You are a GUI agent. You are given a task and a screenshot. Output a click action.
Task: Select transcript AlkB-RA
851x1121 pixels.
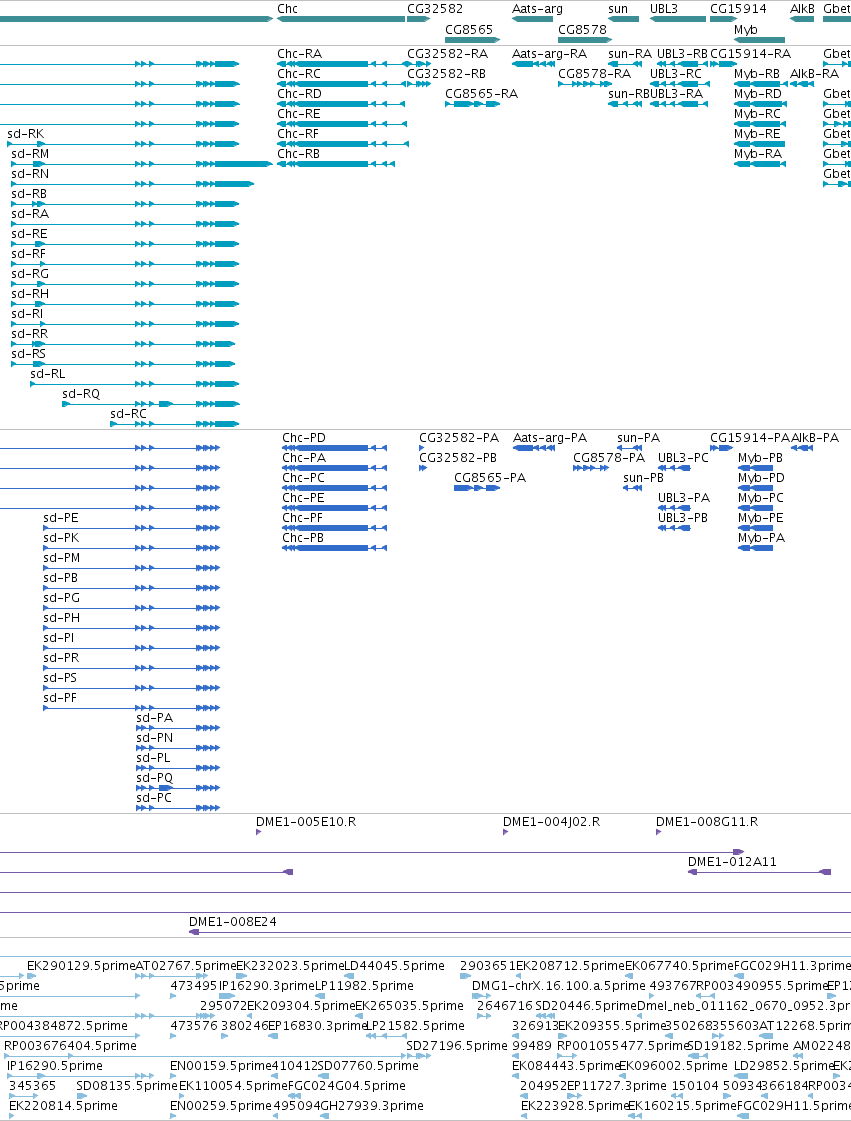click(x=815, y=74)
